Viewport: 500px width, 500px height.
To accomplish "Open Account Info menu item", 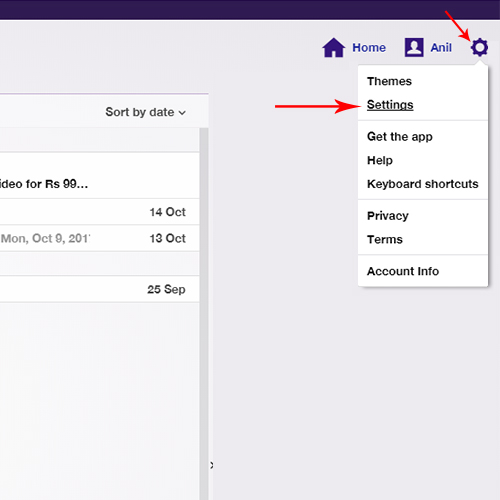I will (x=403, y=271).
